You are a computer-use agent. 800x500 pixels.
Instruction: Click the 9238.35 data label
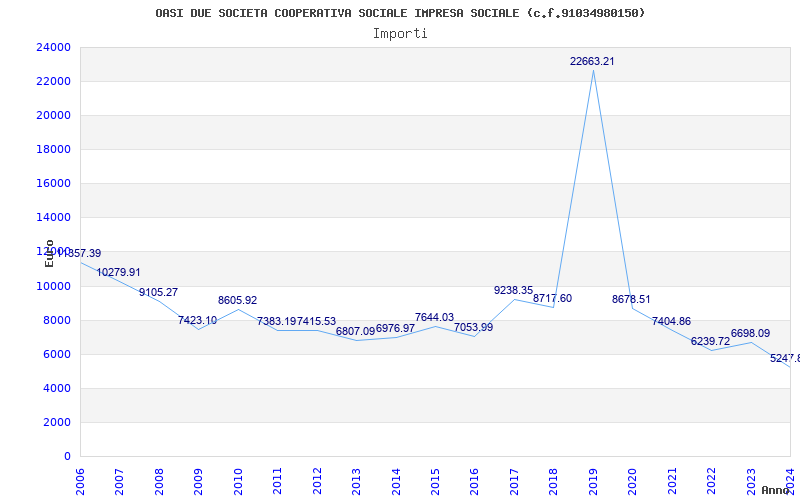513,290
